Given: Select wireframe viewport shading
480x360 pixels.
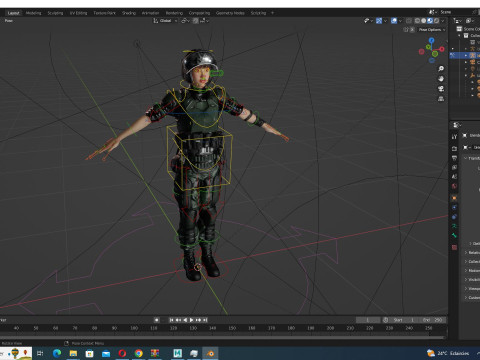Looking at the screenshot, I should click(x=417, y=21).
